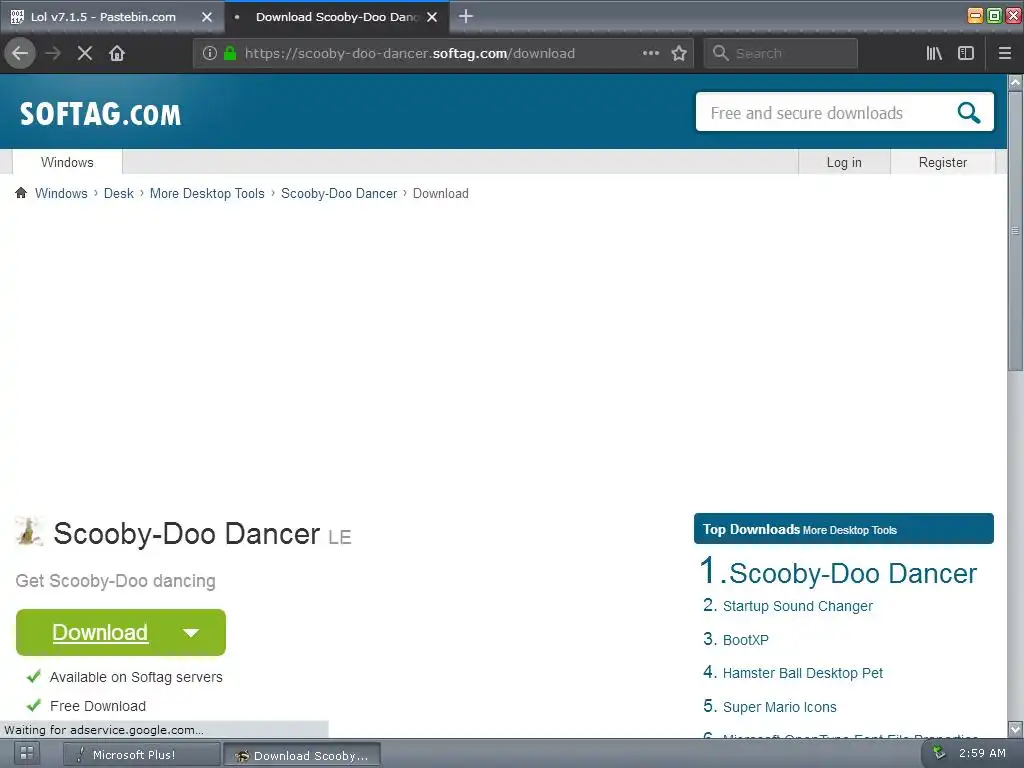This screenshot has width=1024, height=768.
Task: Select the Download Scooby-Doo Dancer tab
Action: [336, 17]
